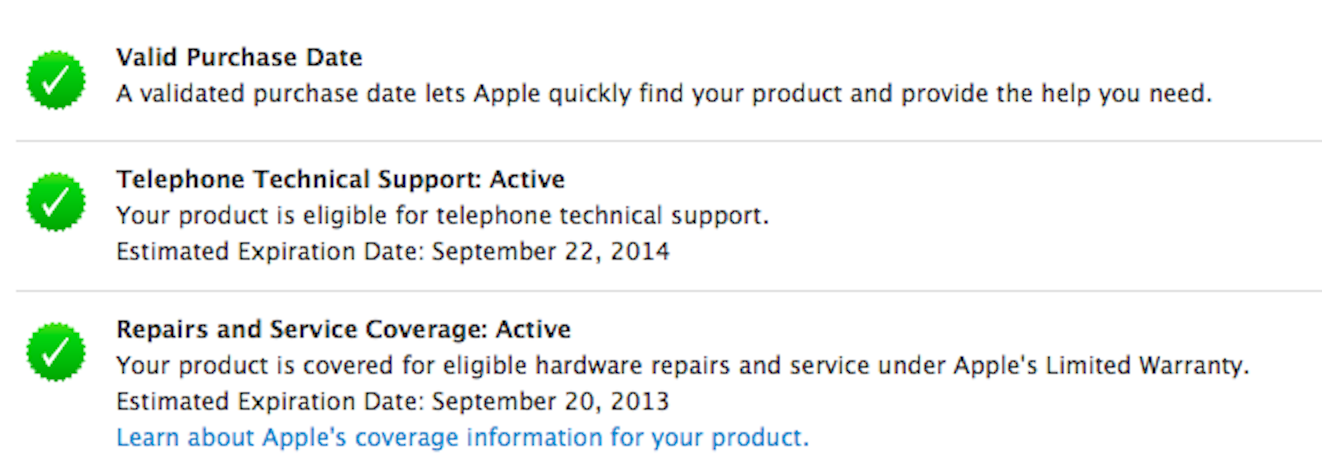
Task: Click Estimated Expiration Date label under Telephone Support
Action: 271,252
